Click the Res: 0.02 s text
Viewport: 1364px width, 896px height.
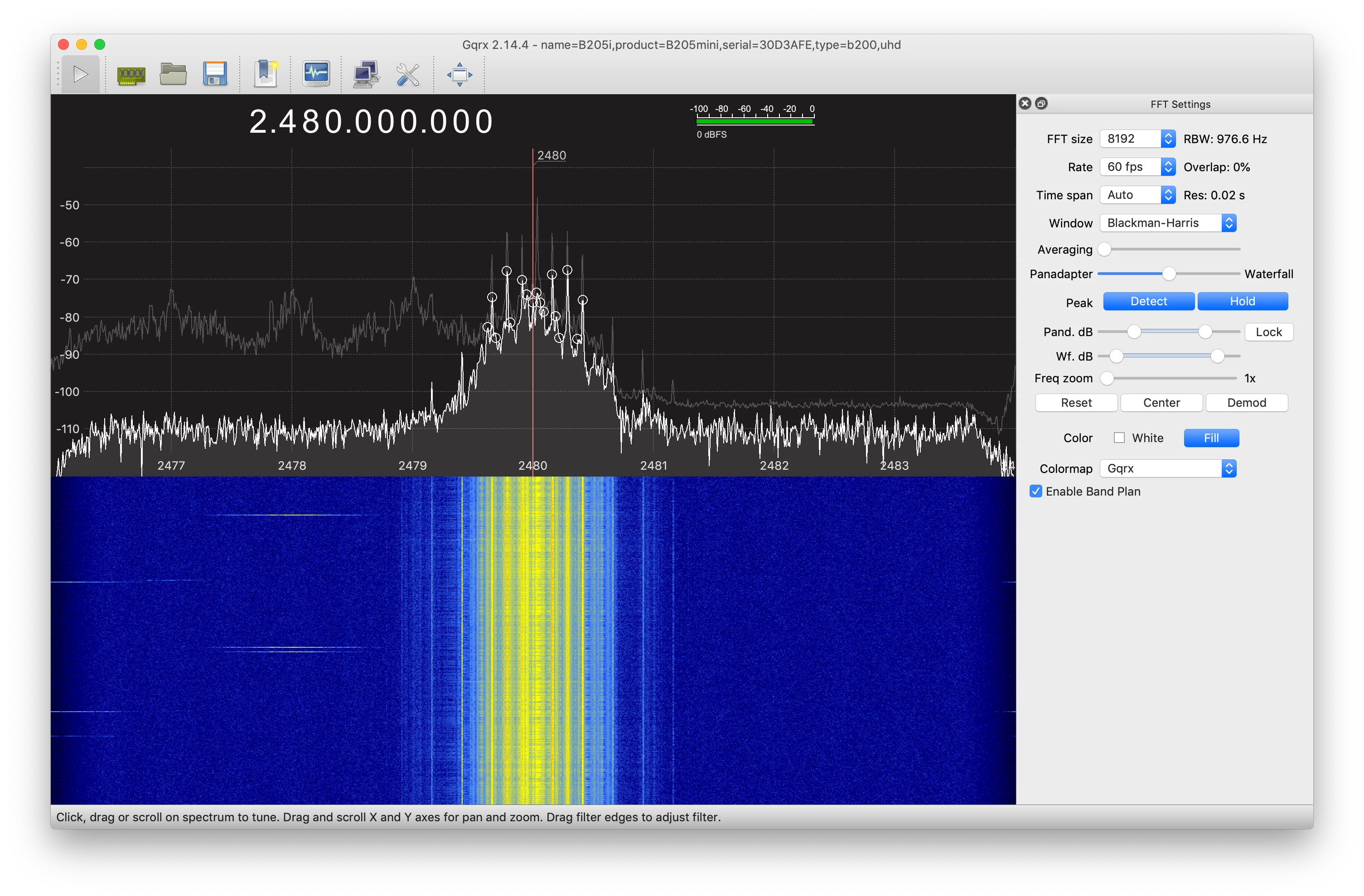(1214, 195)
